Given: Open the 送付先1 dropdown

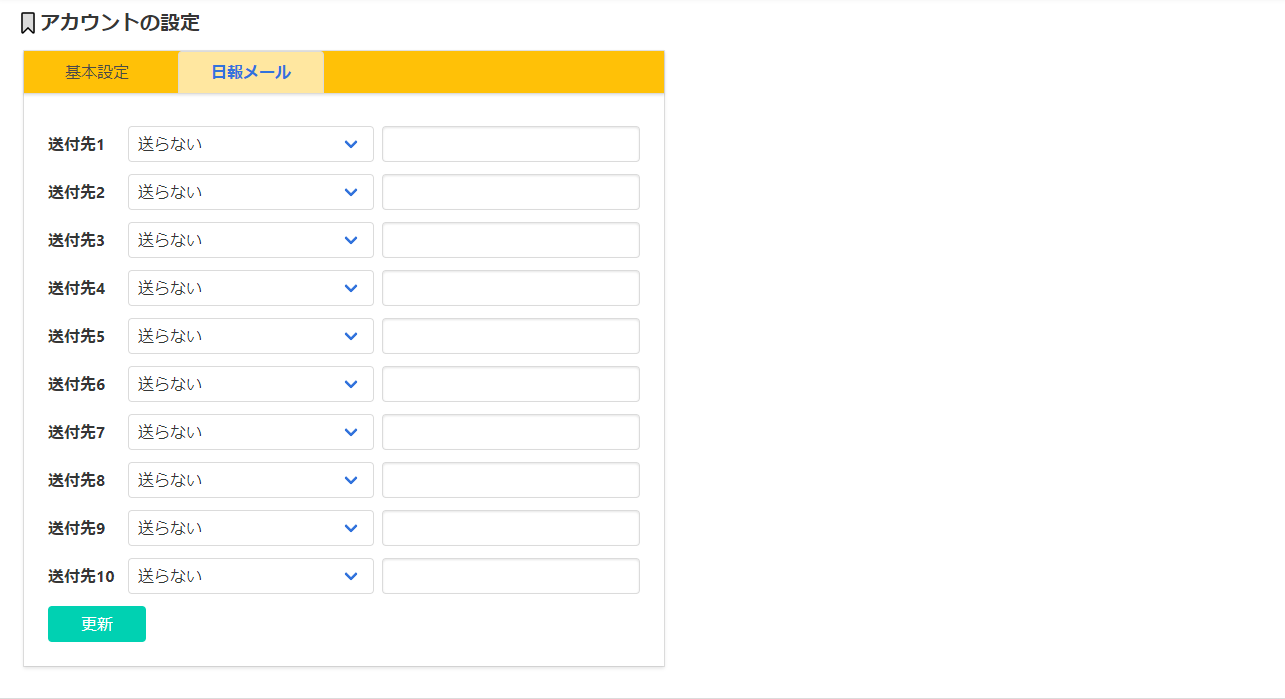Looking at the screenshot, I should pyautogui.click(x=251, y=144).
